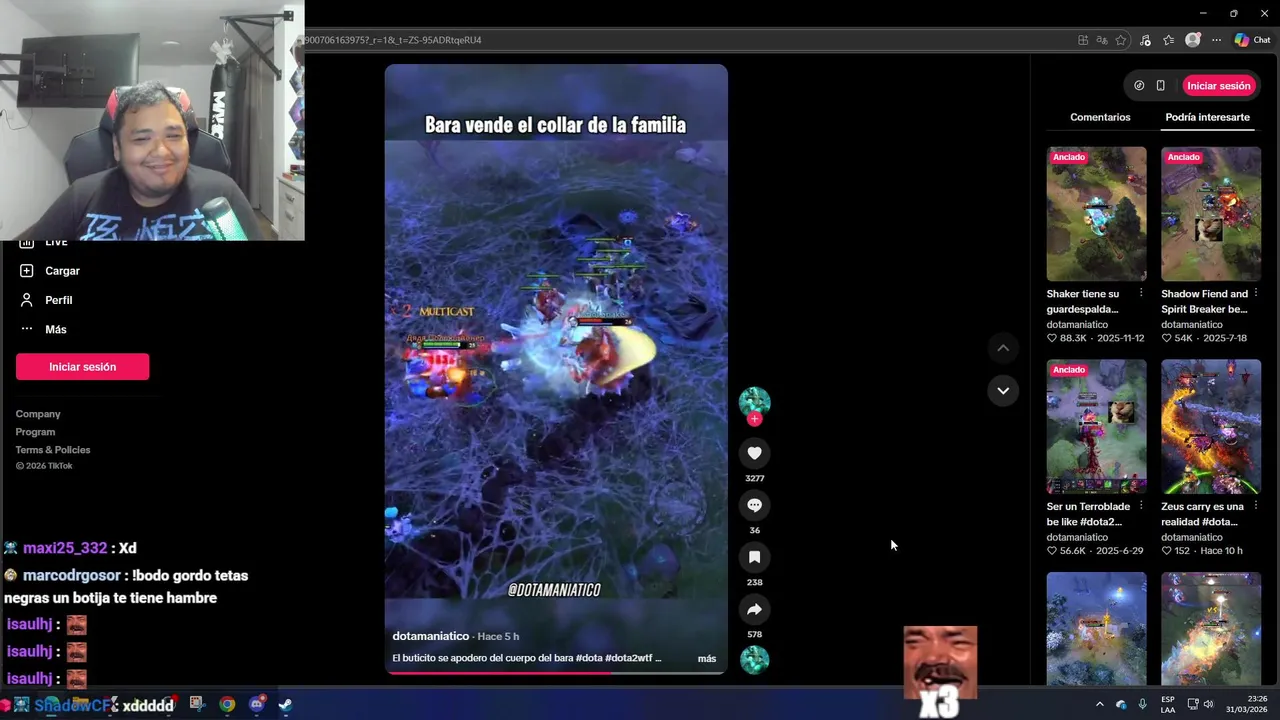Screen dimensions: 1280x720
Task: Open Edge settings three-dot menu
Action: (x=1216, y=40)
